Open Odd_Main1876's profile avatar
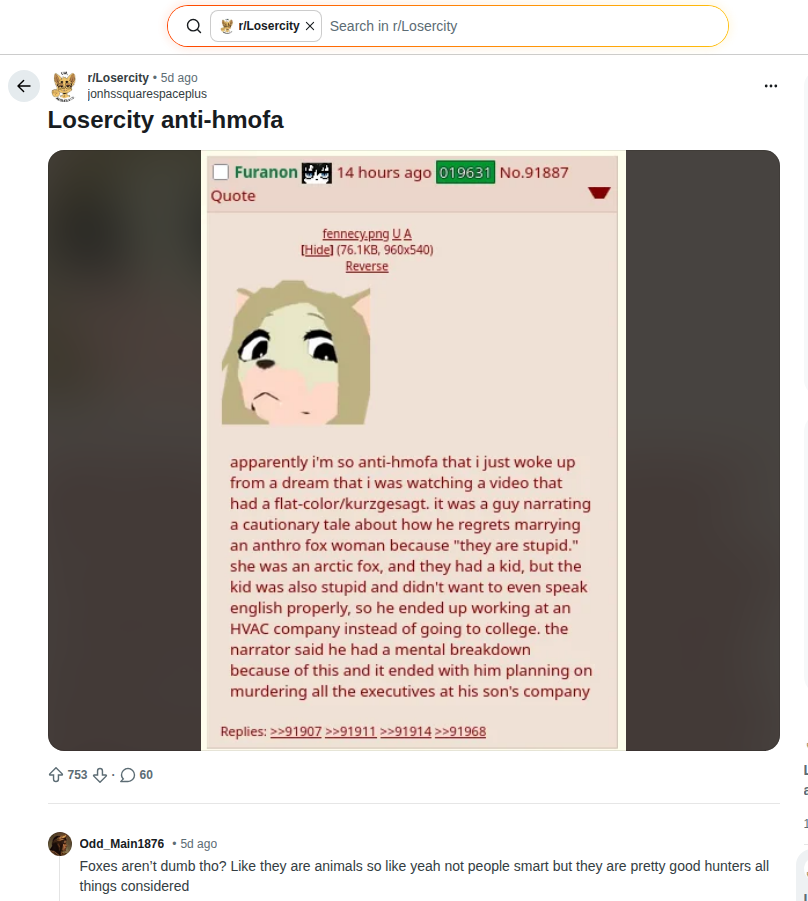Image resolution: width=808 pixels, height=901 pixels. click(60, 844)
